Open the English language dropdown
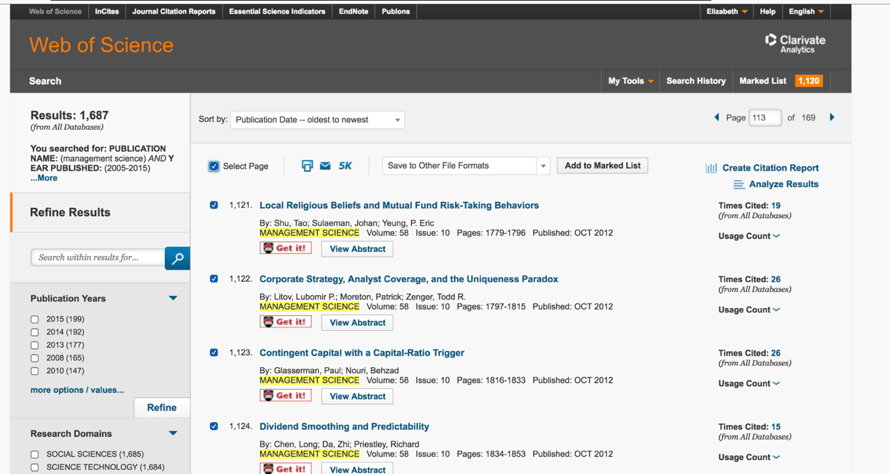The width and height of the screenshot is (890, 474). coord(806,11)
